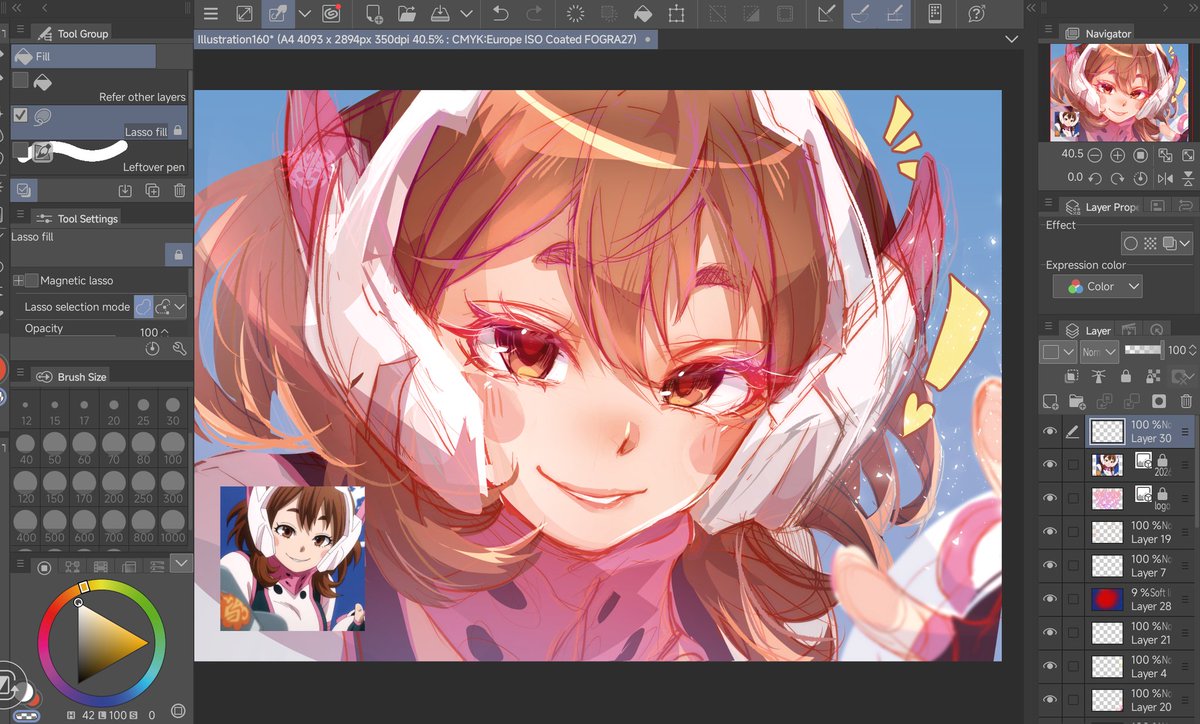Viewport: 1200px width, 724px height.
Task: Uncheck the Lasso fill checkbox
Action: 21,114
